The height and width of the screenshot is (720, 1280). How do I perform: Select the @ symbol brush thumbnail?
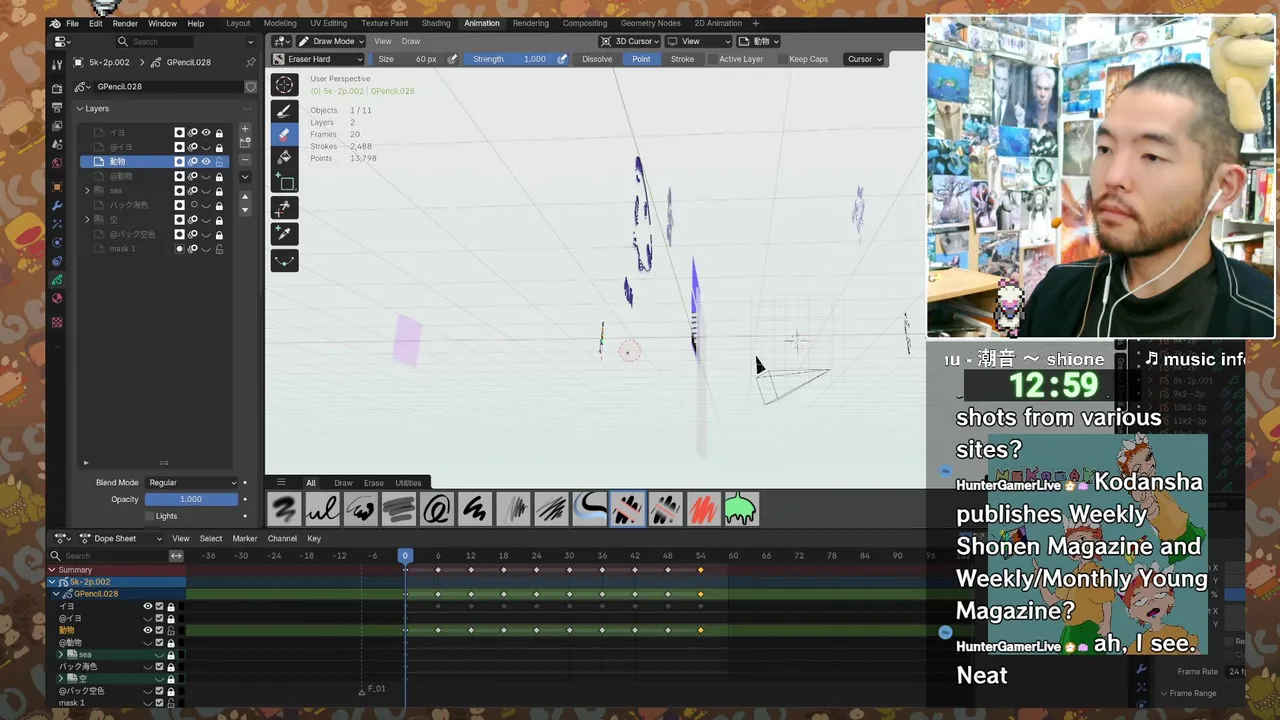437,509
